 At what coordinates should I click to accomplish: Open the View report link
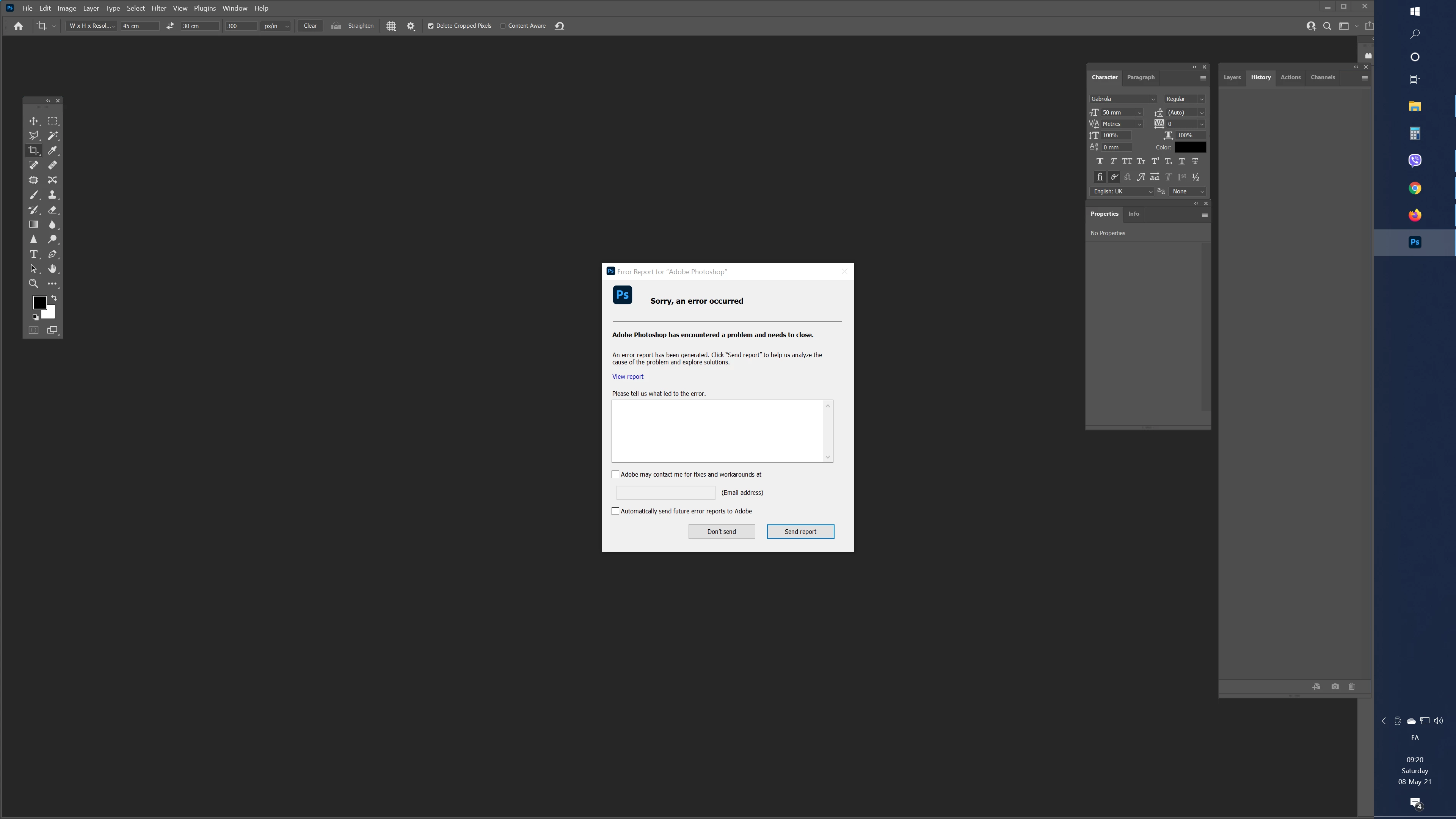628,377
